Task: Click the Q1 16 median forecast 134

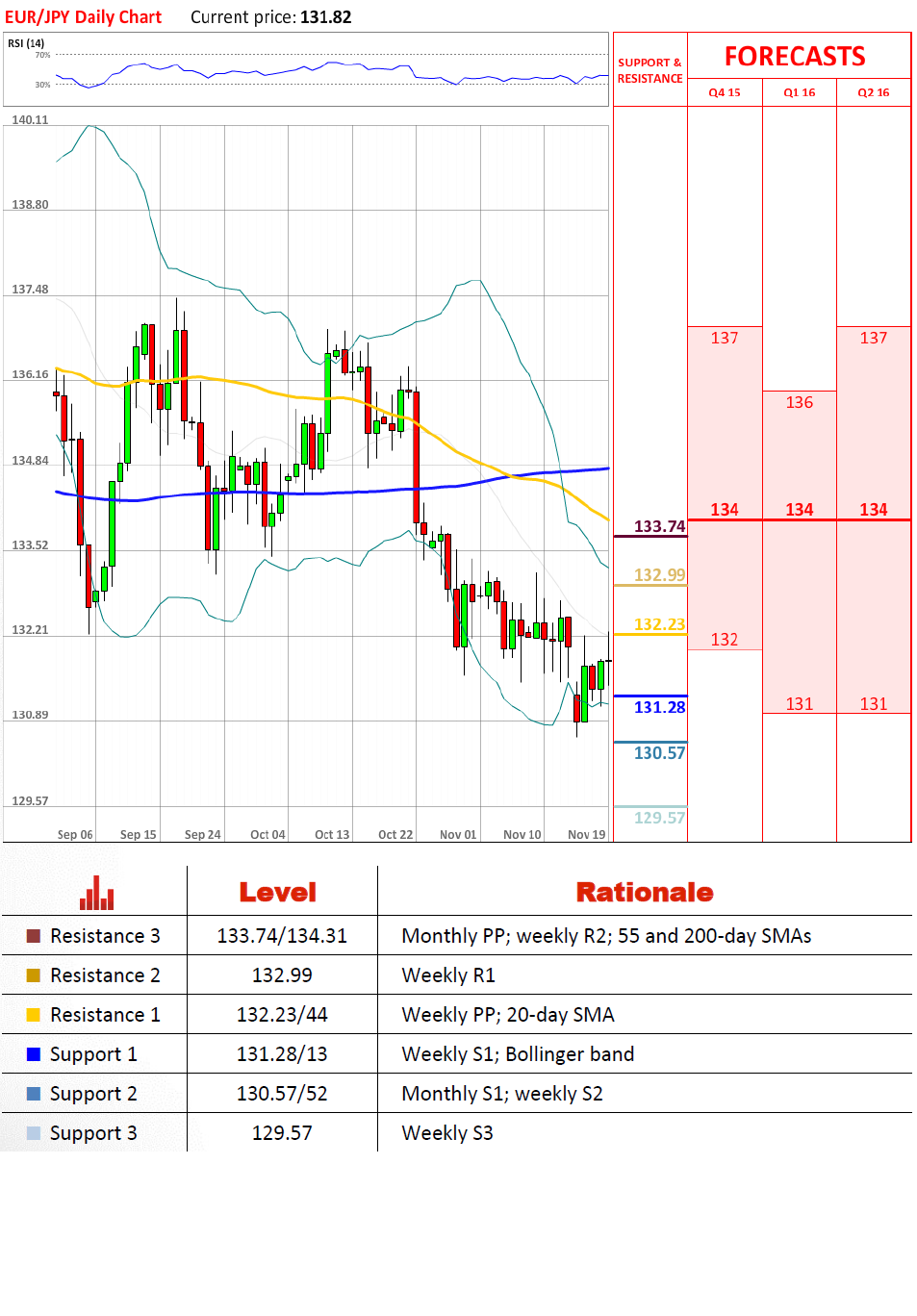Action: (799, 510)
